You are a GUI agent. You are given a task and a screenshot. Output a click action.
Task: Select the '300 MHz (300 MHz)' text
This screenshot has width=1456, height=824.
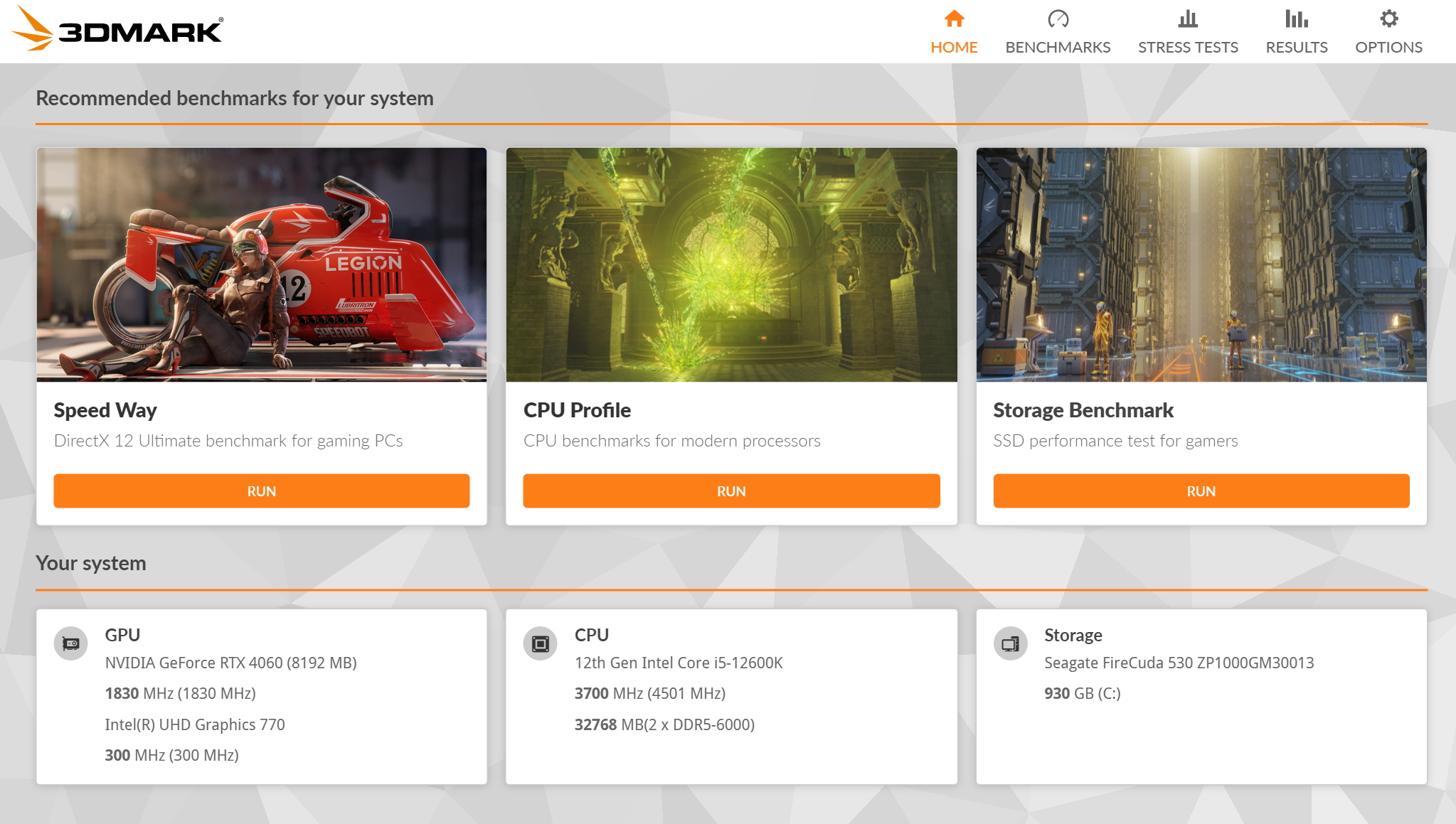[171, 755]
